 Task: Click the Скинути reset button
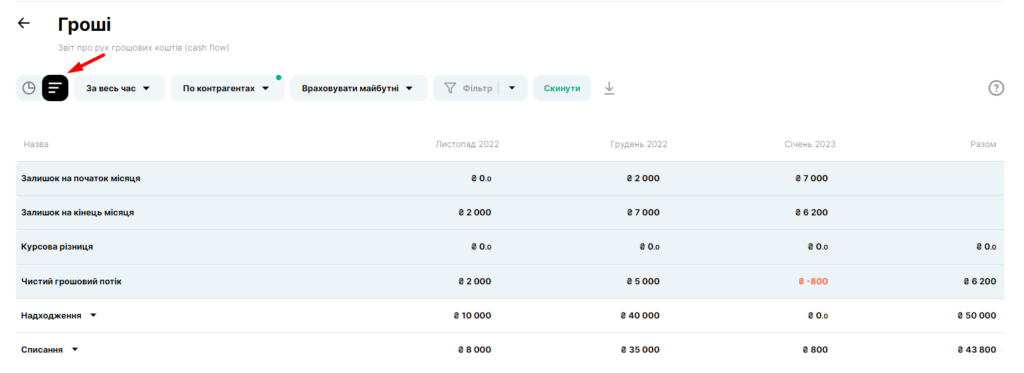pyautogui.click(x=562, y=88)
